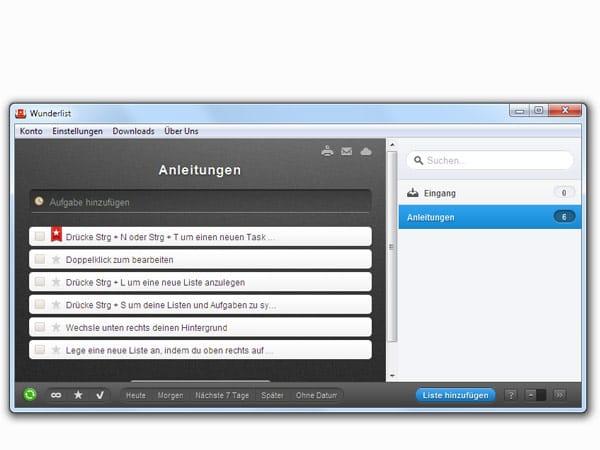Open the Einstellungen menu
Viewport: 600px width, 450px height.
point(77,131)
